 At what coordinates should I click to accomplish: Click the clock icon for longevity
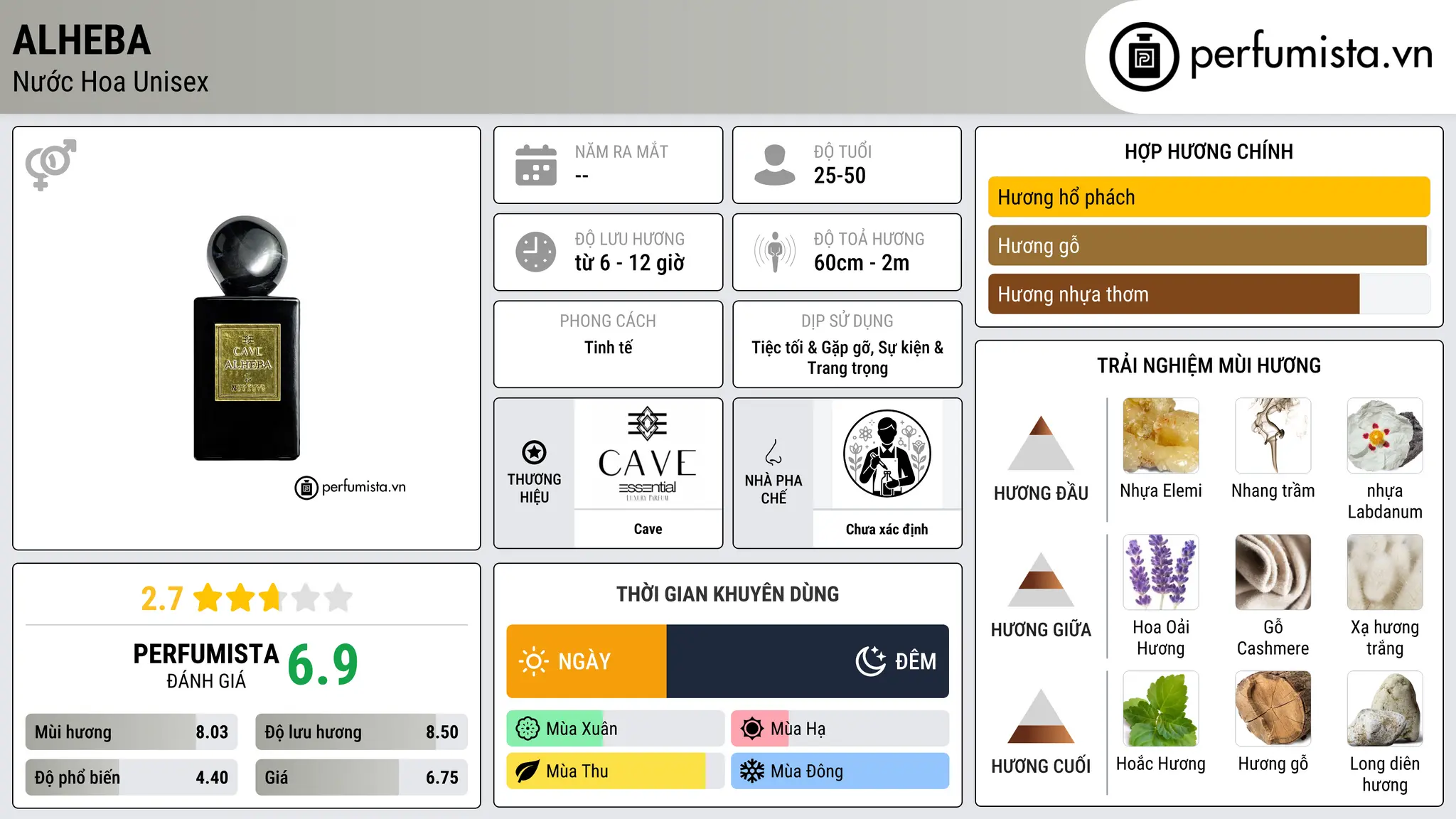(x=536, y=252)
